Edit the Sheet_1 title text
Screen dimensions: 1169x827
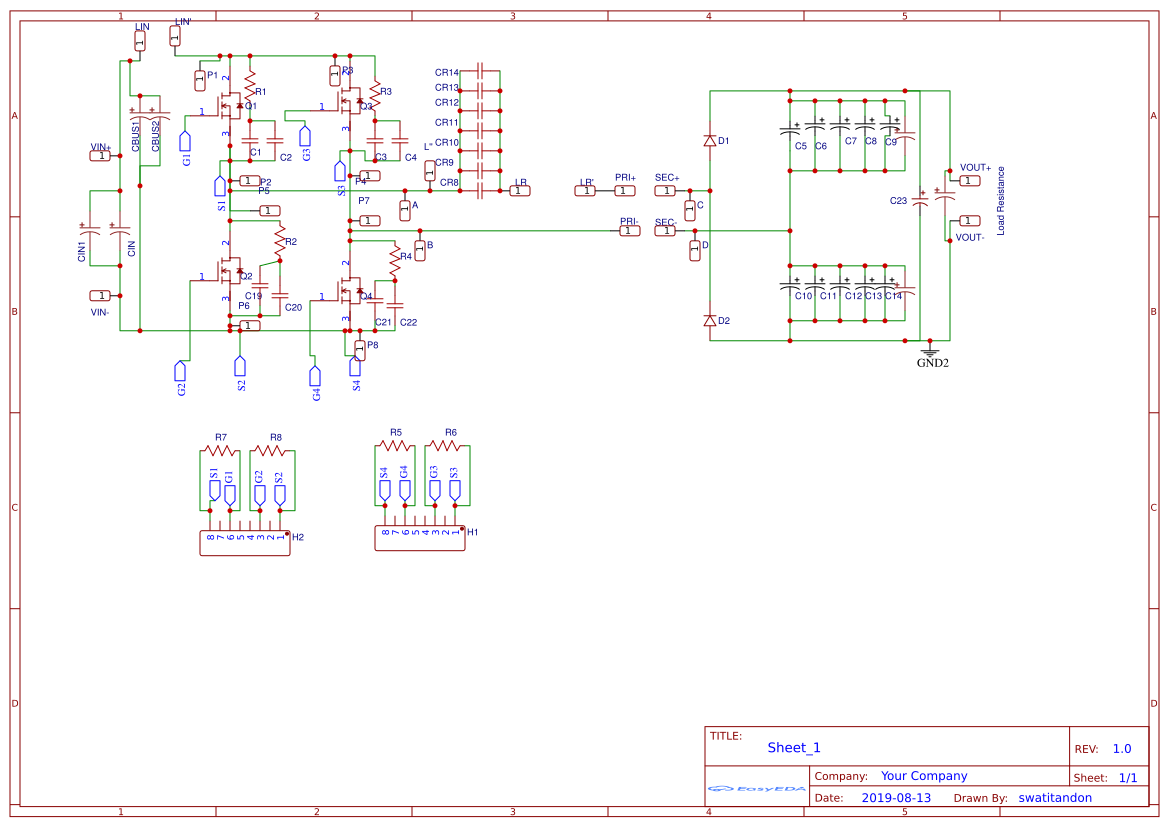pyautogui.click(x=791, y=747)
